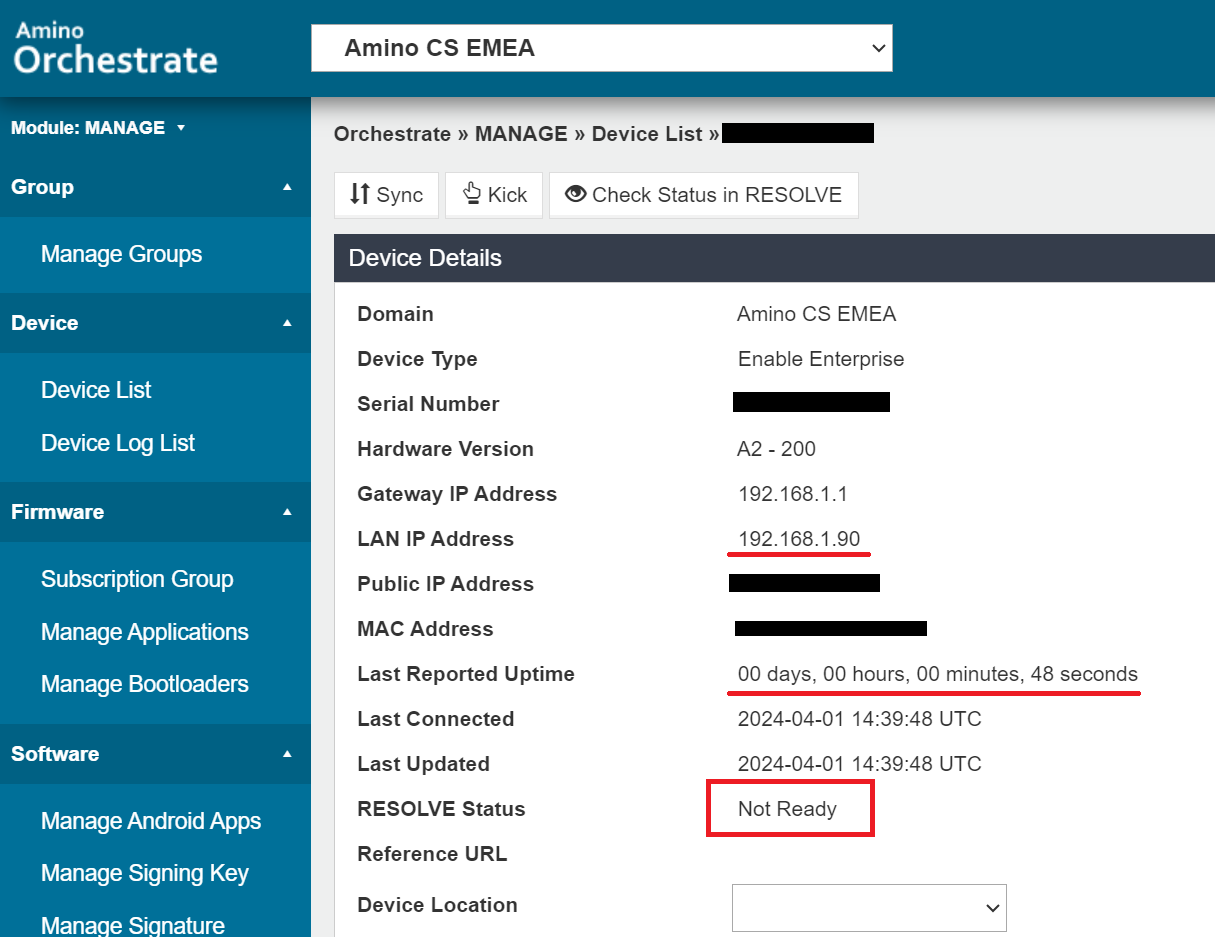Viewport: 1215px width, 937px height.
Task: Click the LAN IP address 192.168.1.90
Action: click(x=799, y=539)
